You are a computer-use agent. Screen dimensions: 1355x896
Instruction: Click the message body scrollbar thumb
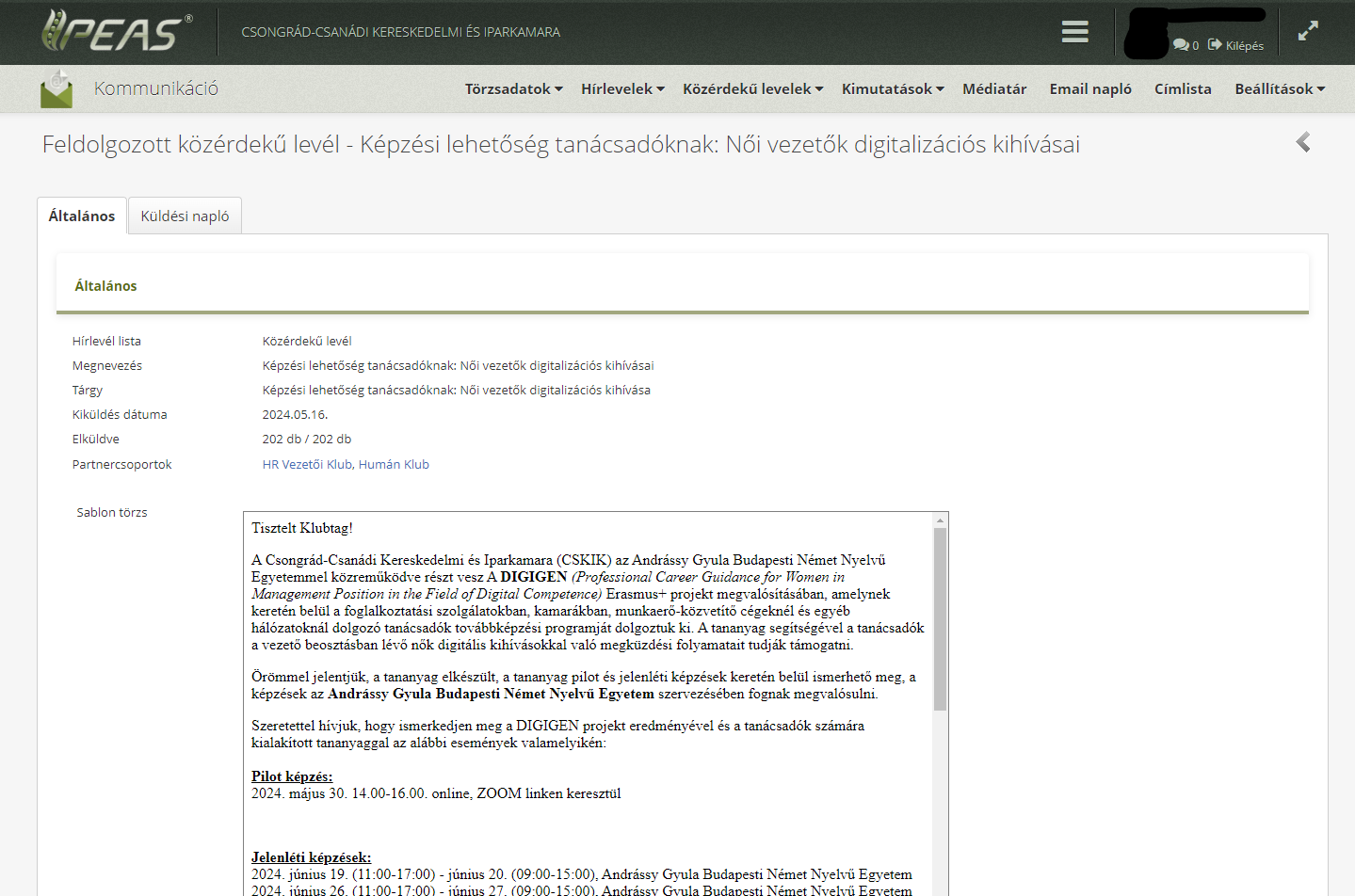(x=940, y=618)
